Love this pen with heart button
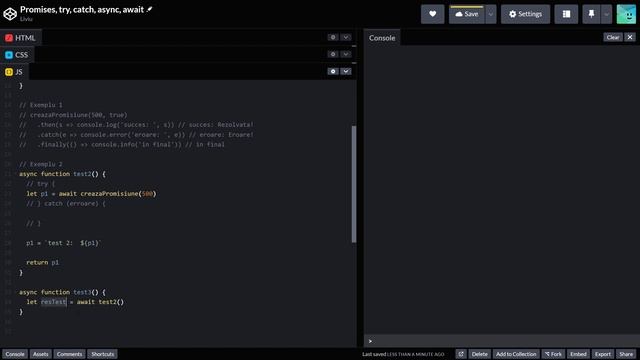Image resolution: width=640 pixels, height=360 pixels. (432, 14)
